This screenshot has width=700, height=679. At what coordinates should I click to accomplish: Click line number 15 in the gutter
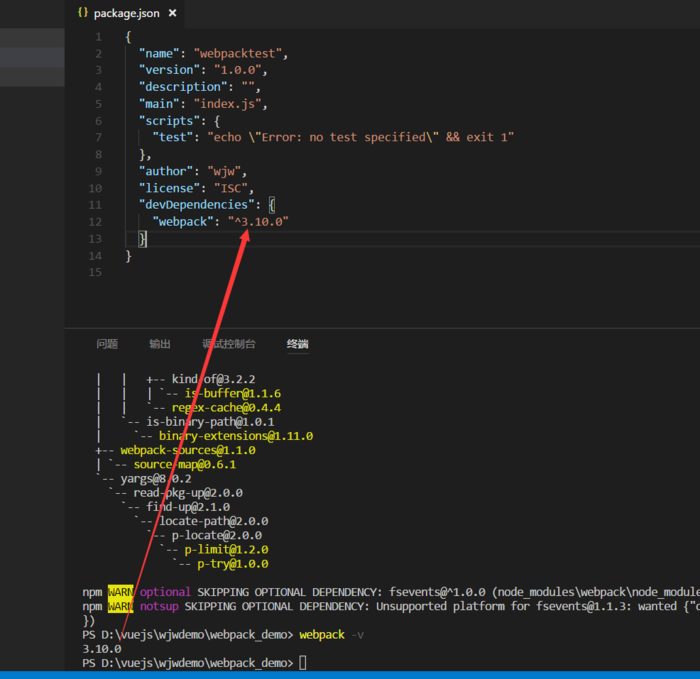95,272
